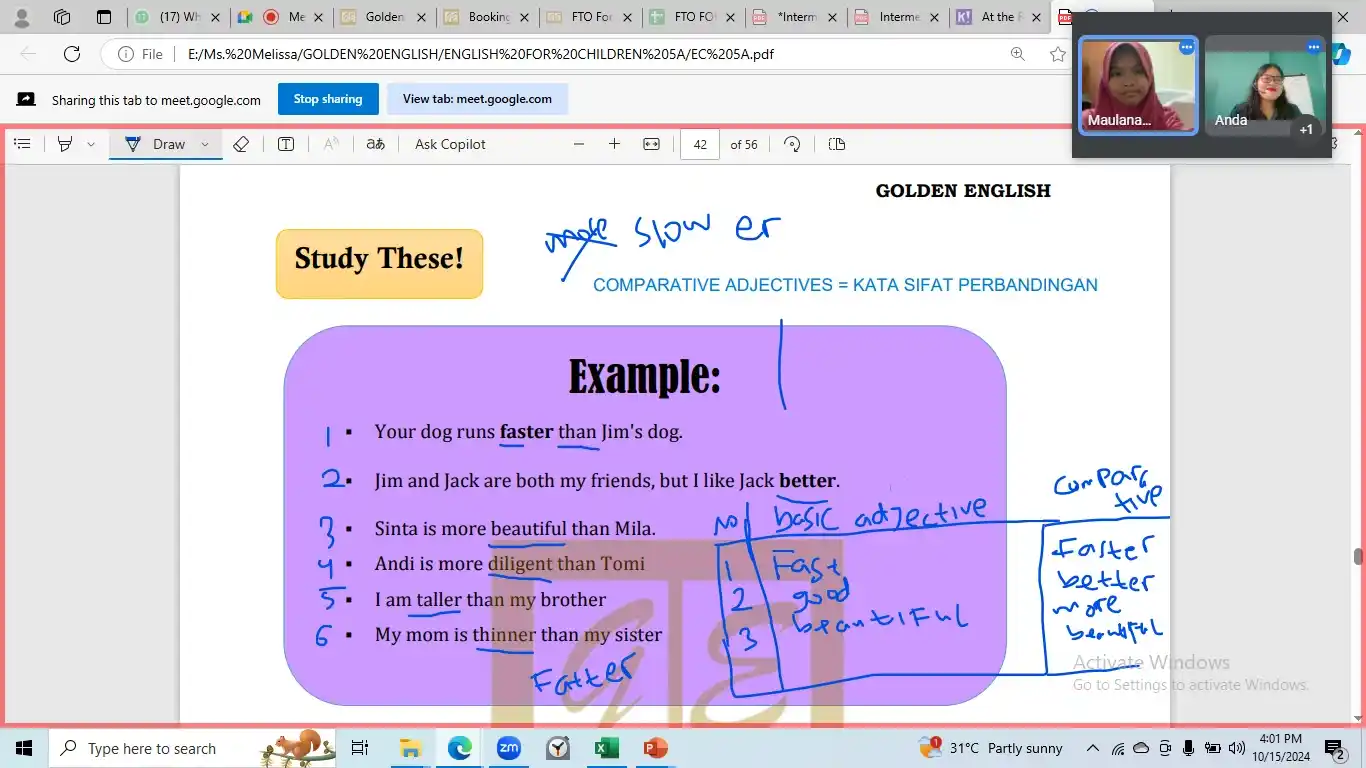This screenshot has width=1366, height=768.
Task: Select the Add text annotation tool
Action: (285, 144)
